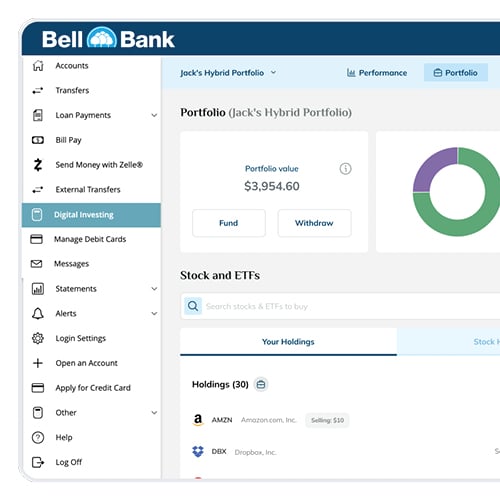500x500 pixels.
Task: Click the Log Off link
Action: point(69,462)
